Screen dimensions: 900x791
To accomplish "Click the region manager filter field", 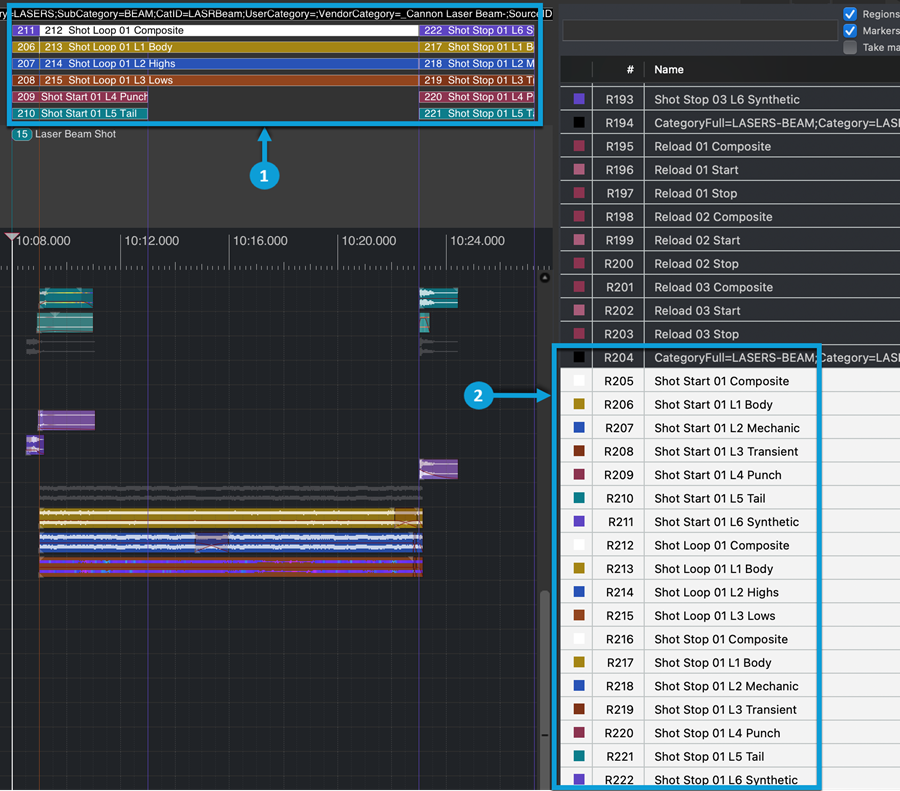I will [700, 31].
